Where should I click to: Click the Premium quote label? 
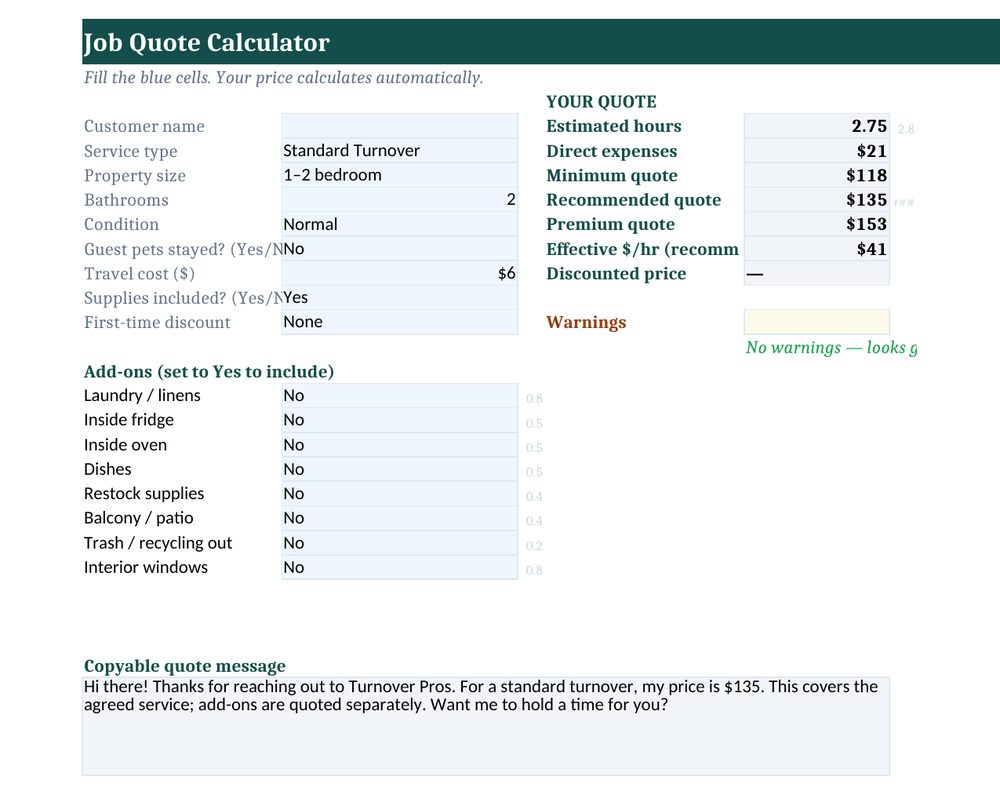(610, 224)
